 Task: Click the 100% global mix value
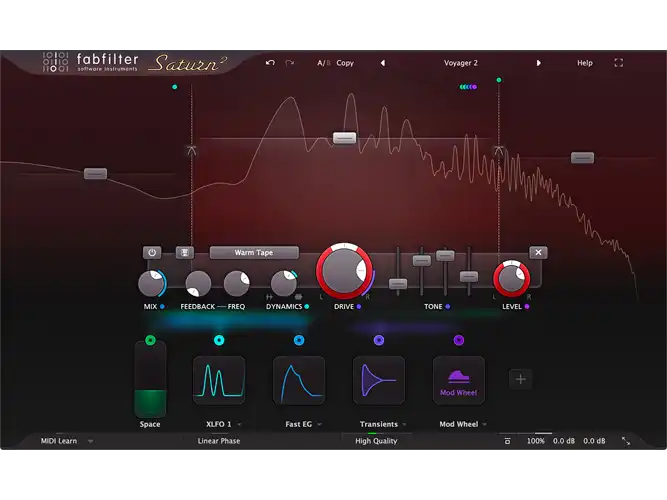[x=536, y=441]
